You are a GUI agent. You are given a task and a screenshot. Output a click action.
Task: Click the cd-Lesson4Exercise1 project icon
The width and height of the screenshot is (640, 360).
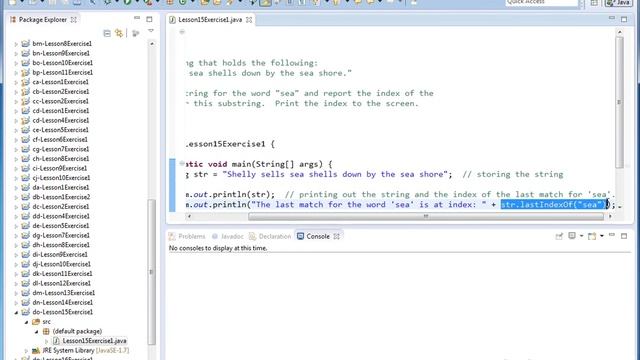(26, 120)
